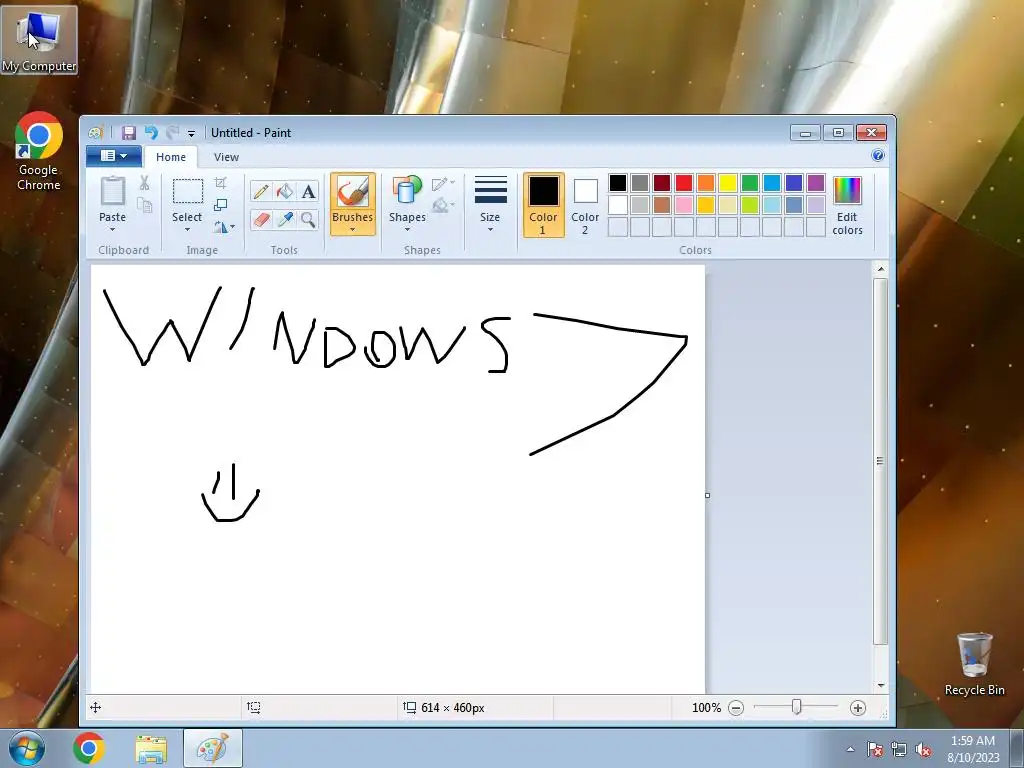Choose the purple color swatch
This screenshot has height=768, width=1024.
click(816, 183)
